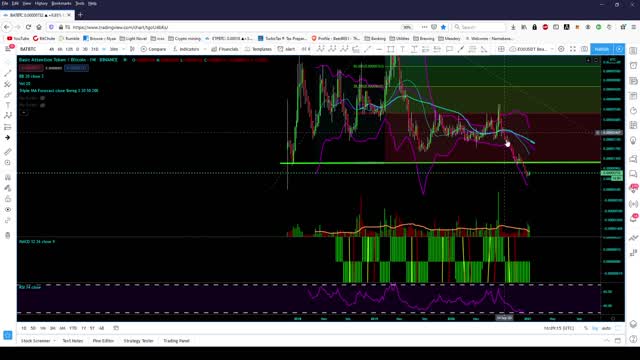Click the Compare button

click(x=153, y=49)
